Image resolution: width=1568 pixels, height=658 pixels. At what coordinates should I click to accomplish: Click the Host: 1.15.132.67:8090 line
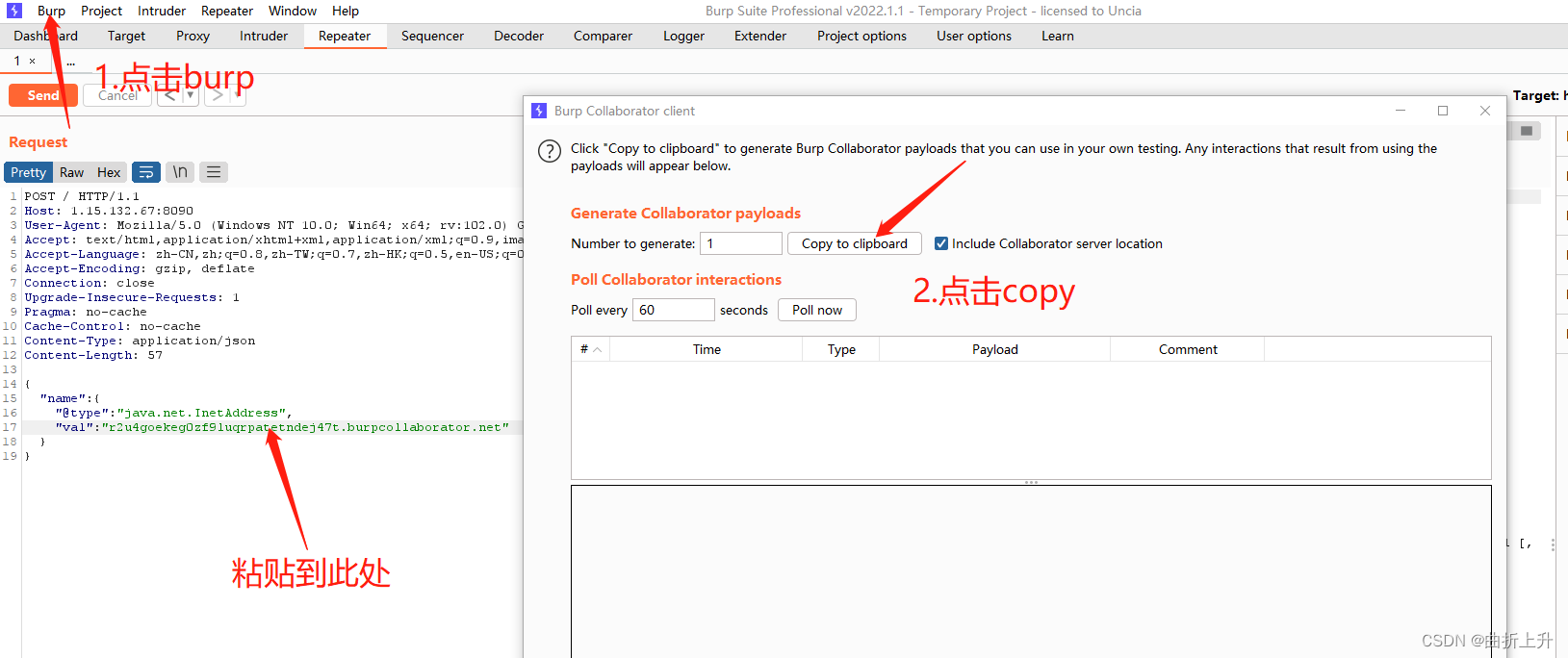(x=109, y=211)
